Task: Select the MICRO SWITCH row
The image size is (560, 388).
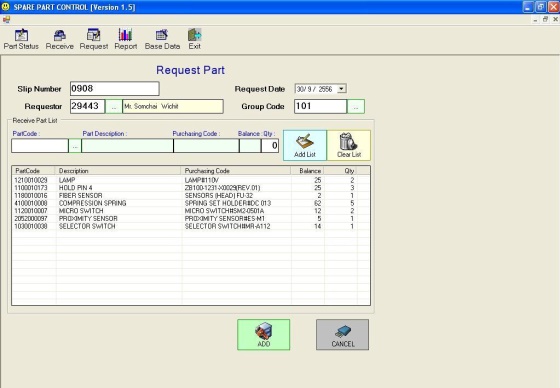Action: coord(191,211)
